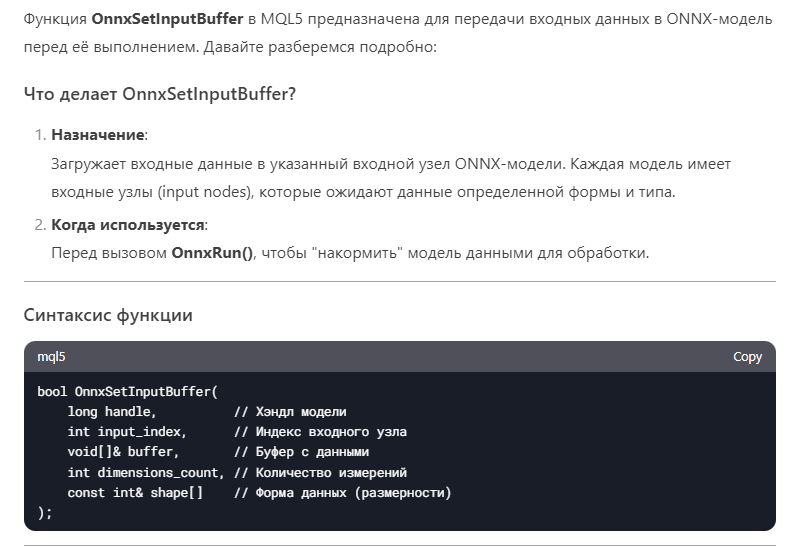Click the bold "Когда используется" list item title

click(x=128, y=224)
